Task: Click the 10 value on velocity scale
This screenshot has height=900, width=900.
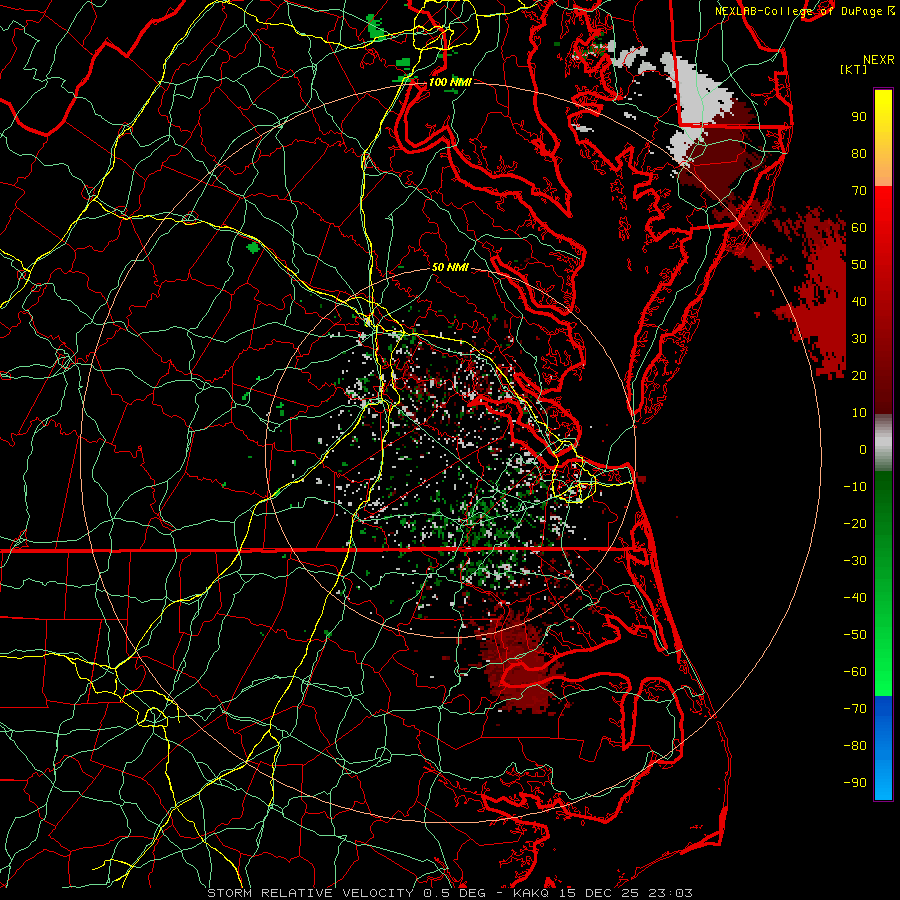Action: click(859, 413)
